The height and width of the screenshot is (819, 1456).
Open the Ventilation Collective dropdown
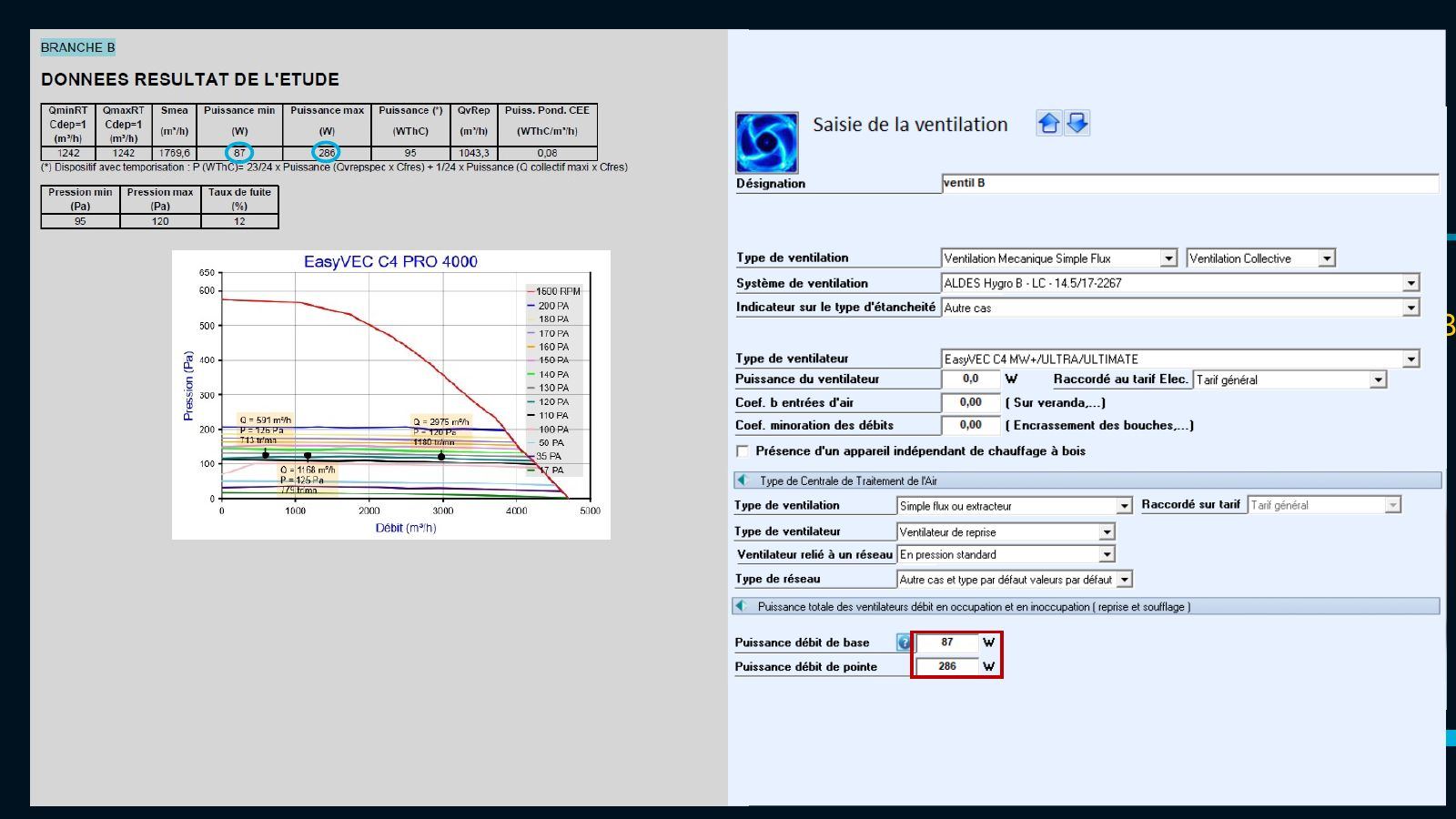[1327, 258]
